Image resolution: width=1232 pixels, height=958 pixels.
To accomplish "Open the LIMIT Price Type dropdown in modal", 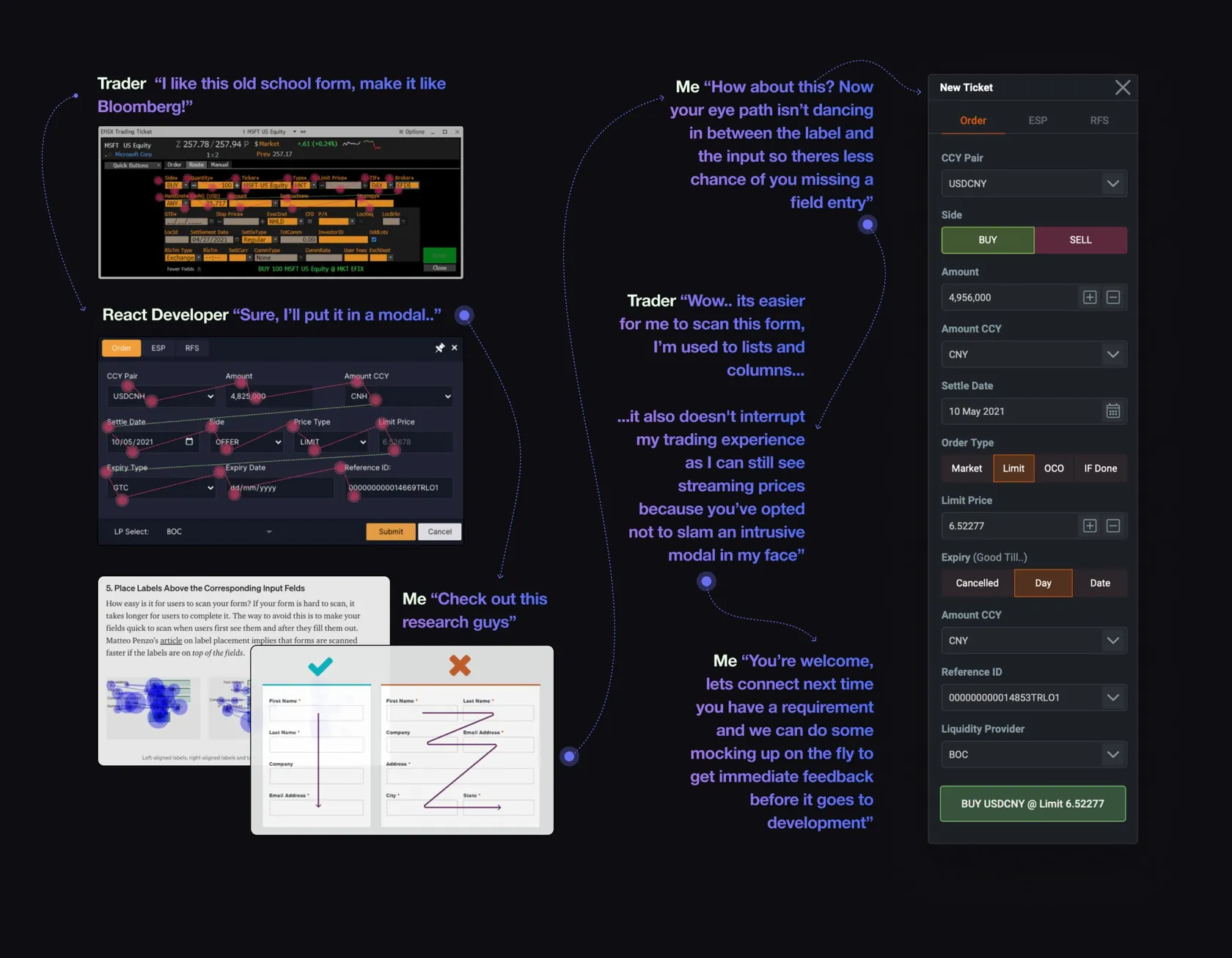I will pos(331,442).
